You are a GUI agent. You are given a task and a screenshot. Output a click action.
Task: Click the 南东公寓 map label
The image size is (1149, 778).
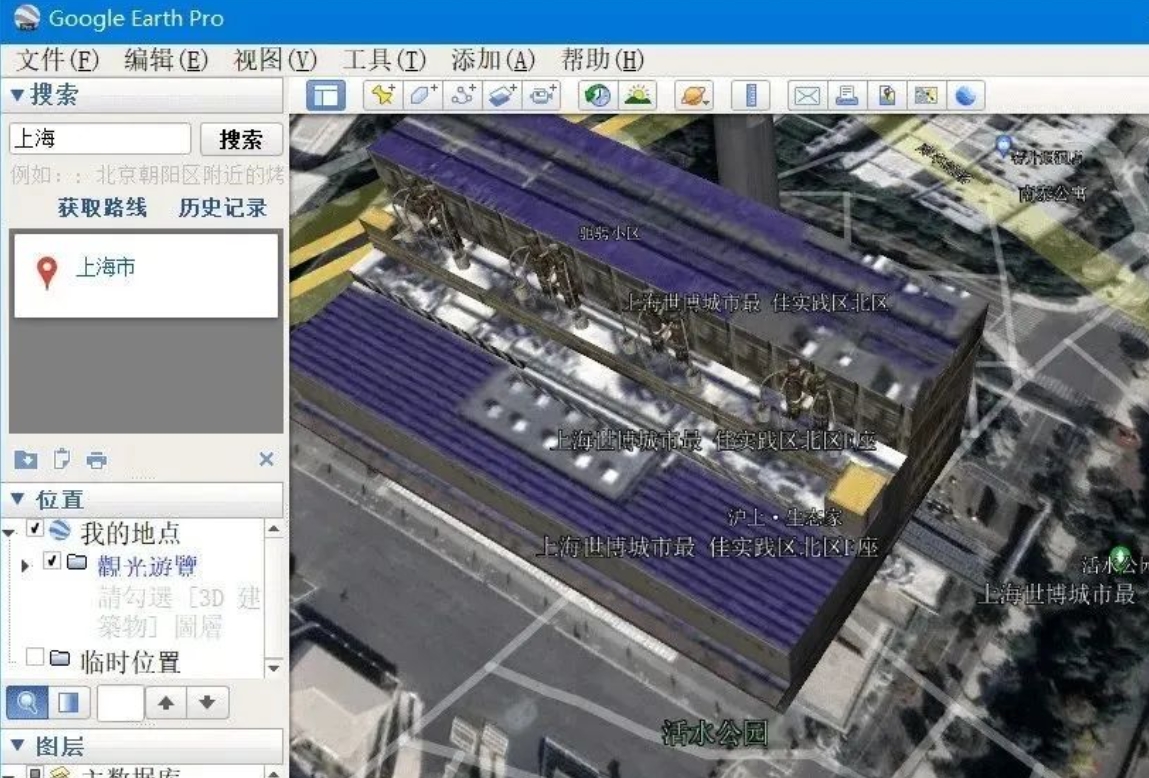tap(1053, 193)
